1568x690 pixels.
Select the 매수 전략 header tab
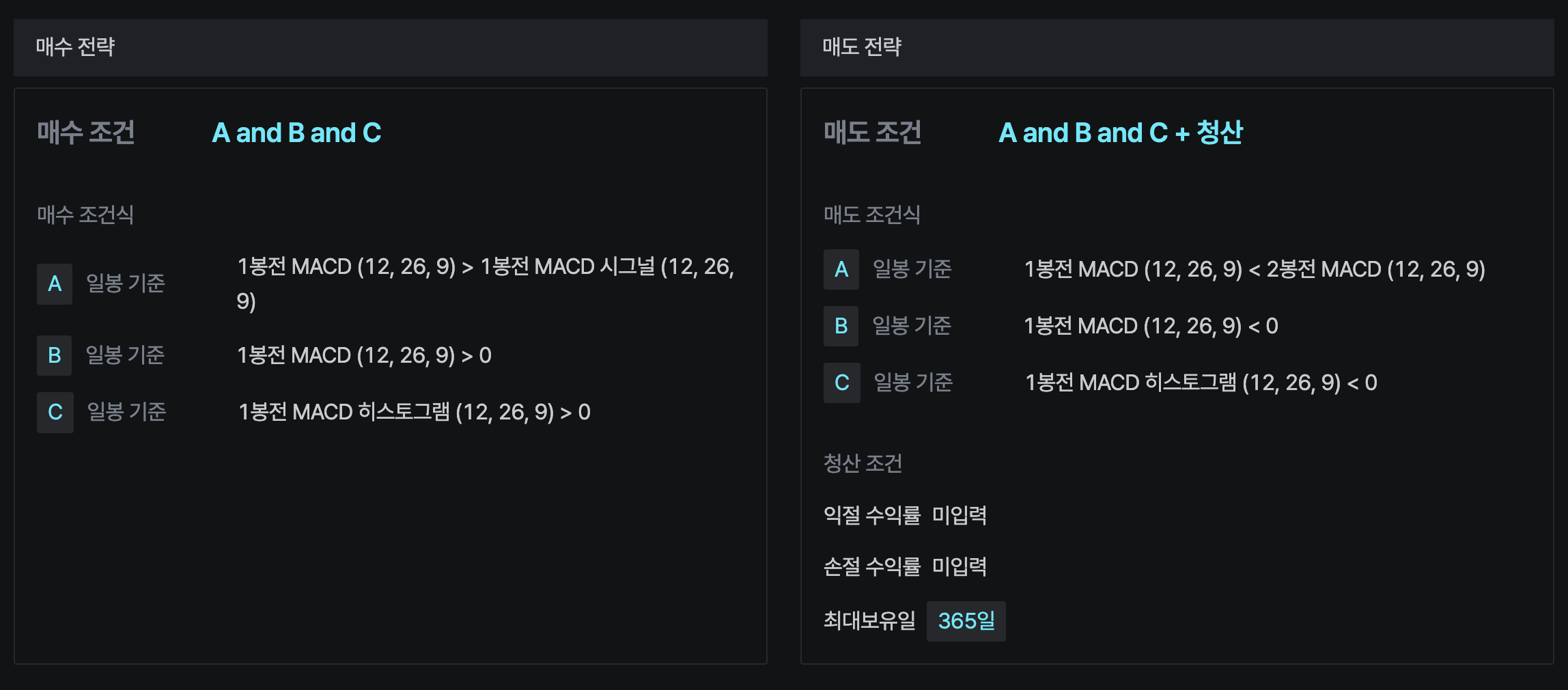point(75,47)
